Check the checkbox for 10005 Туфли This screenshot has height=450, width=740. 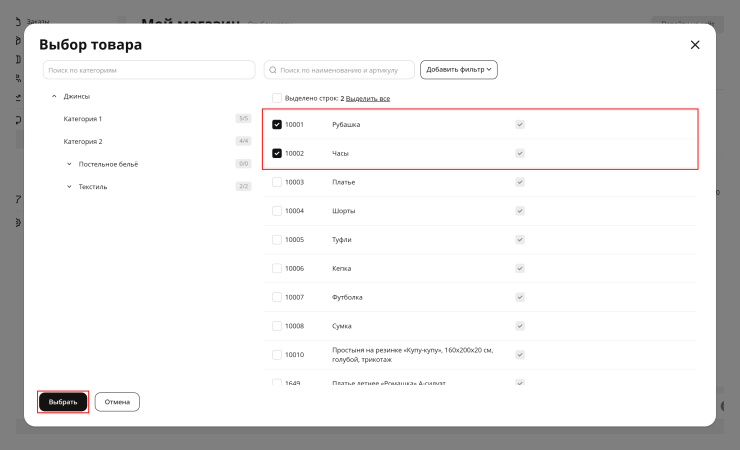click(x=277, y=240)
